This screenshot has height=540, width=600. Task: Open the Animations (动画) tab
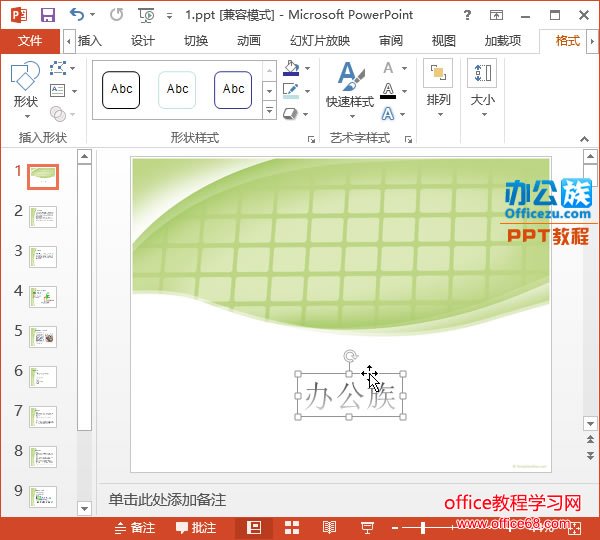[249, 40]
